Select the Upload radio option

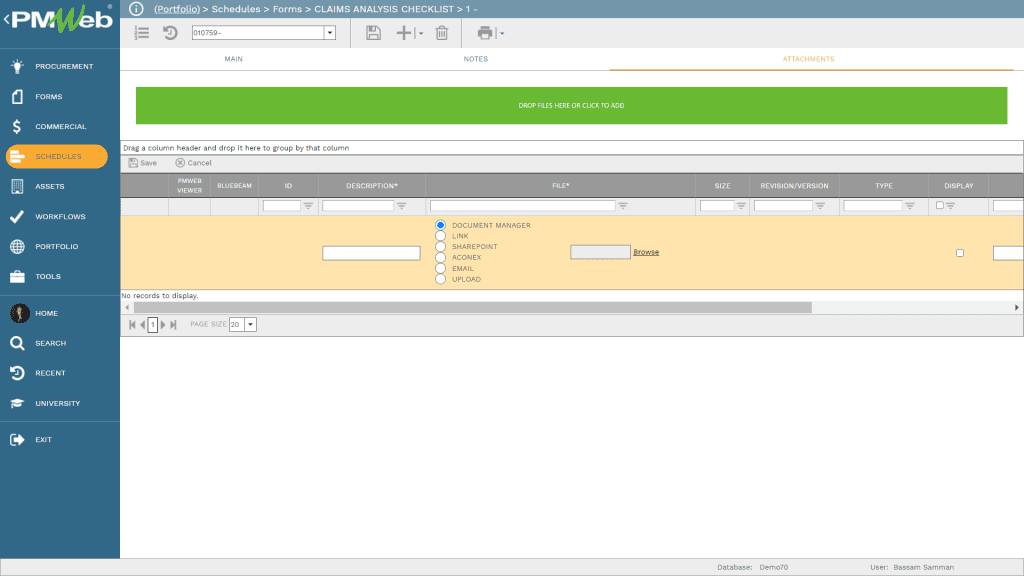pos(440,279)
